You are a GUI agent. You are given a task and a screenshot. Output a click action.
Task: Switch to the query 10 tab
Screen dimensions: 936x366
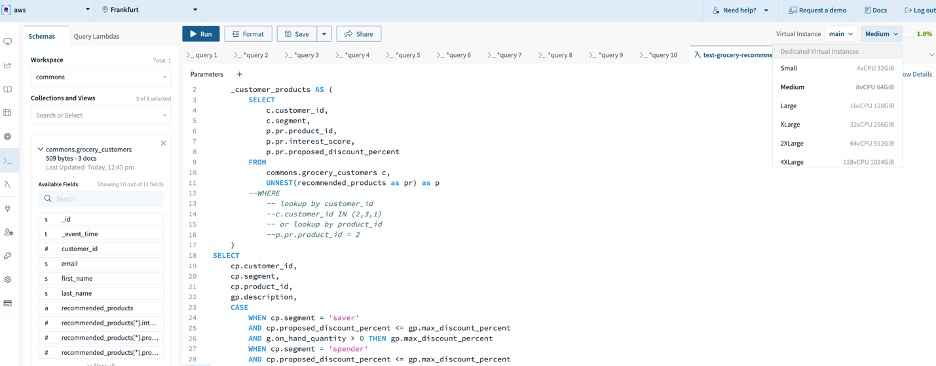tap(658, 55)
